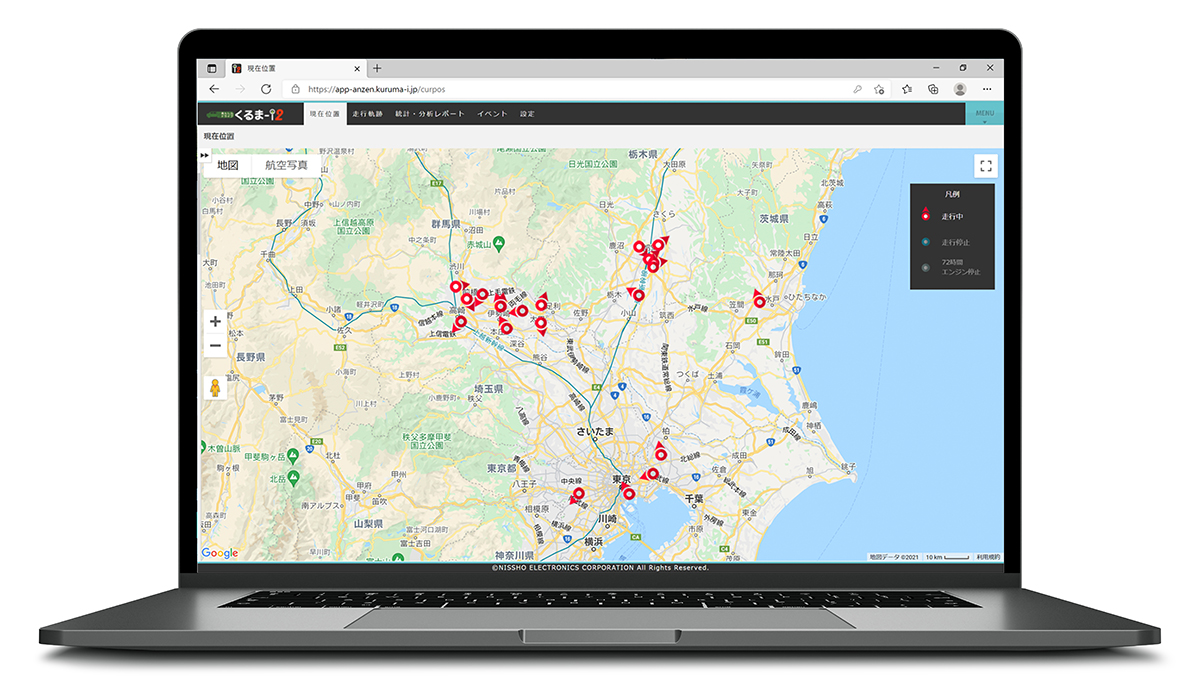This screenshot has height=694, width=1200.
Task: Select the 統計・分析レポート menu item
Action: 430,114
